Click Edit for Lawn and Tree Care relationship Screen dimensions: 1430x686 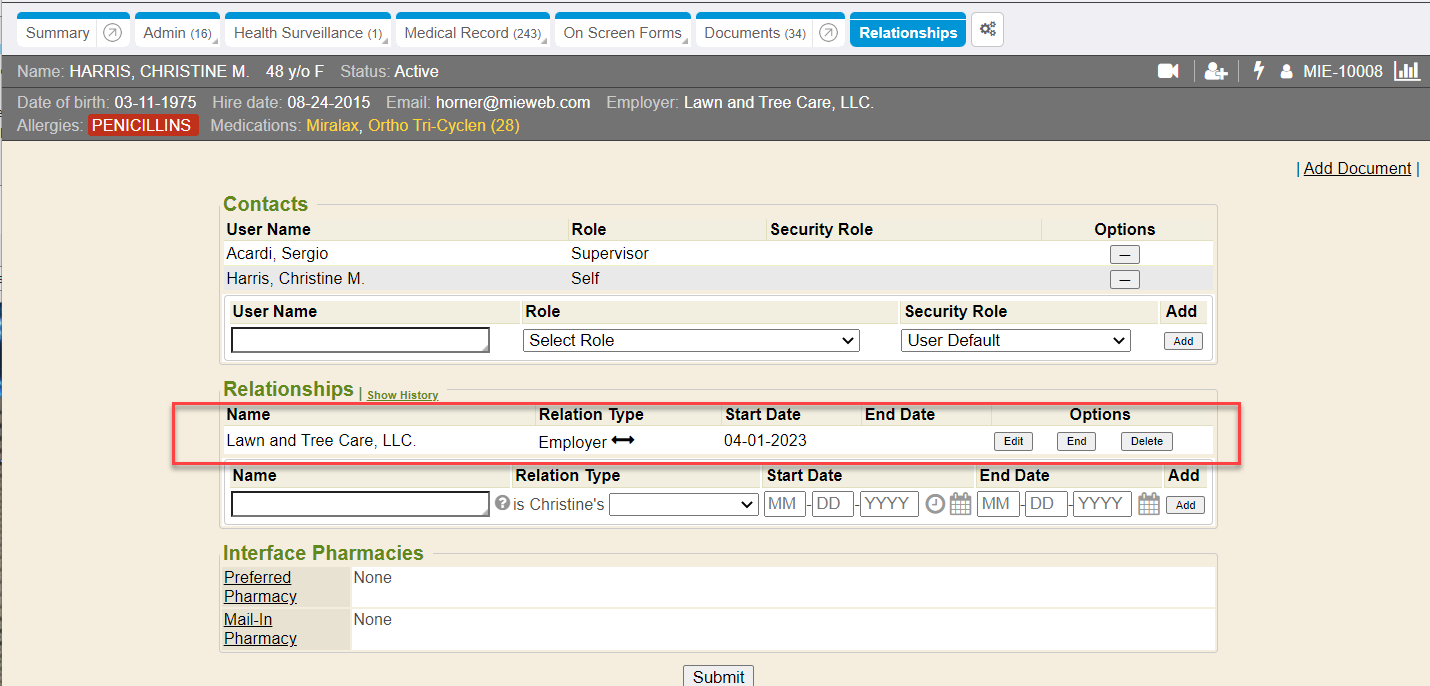pos(1013,441)
